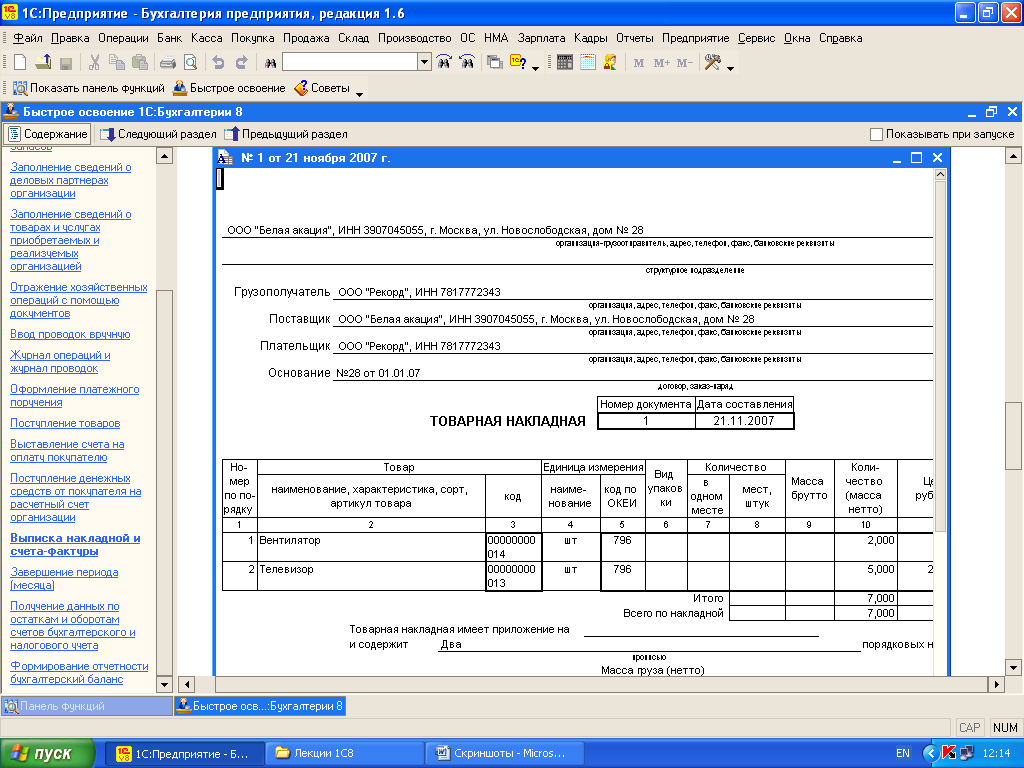Open the Отчеты menu
Viewport: 1024px width, 768px height.
[x=635, y=38]
